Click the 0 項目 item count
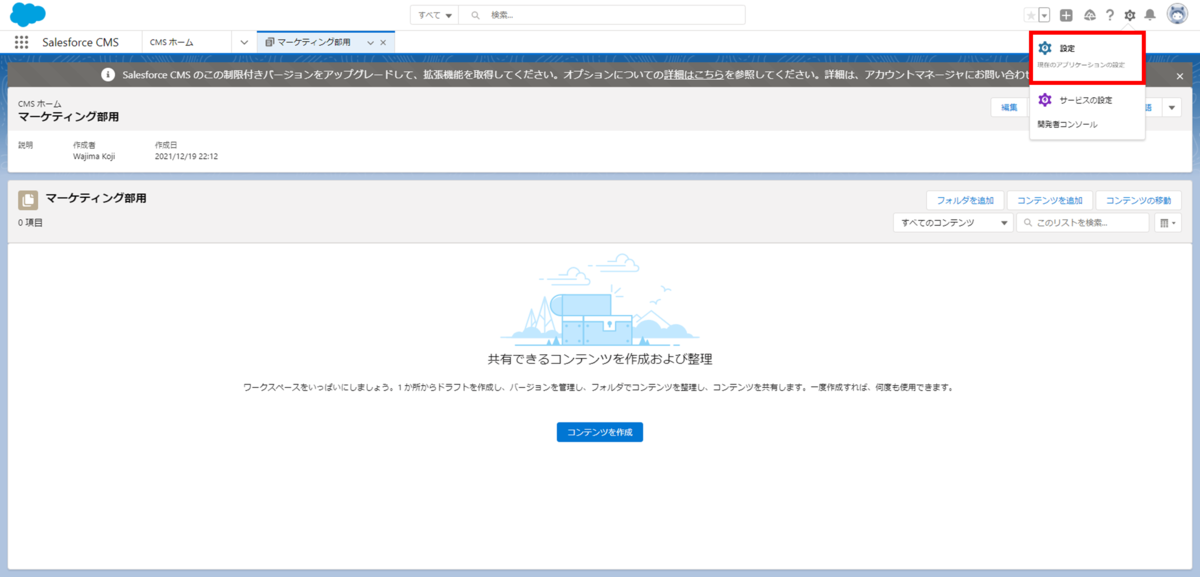This screenshot has height=577, width=1200. pyautogui.click(x=30, y=223)
